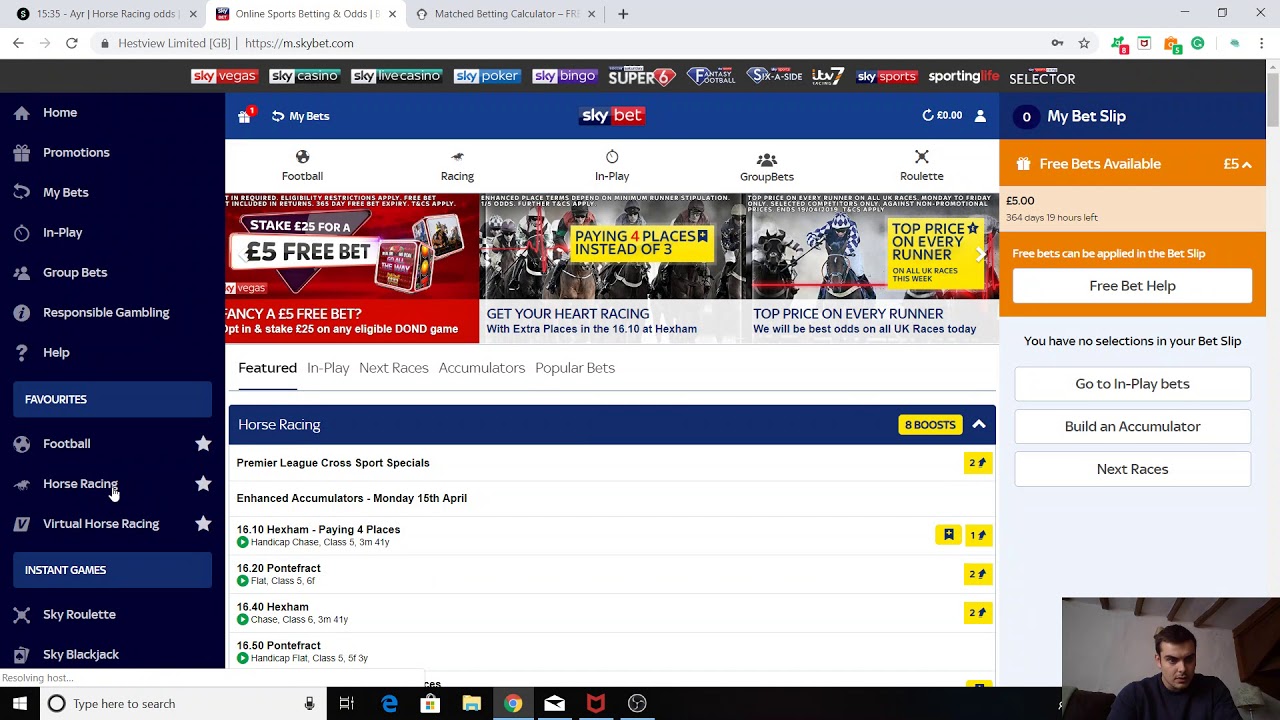
Task: Open Enhanced Accumulators Monday 15th April
Action: (612, 498)
